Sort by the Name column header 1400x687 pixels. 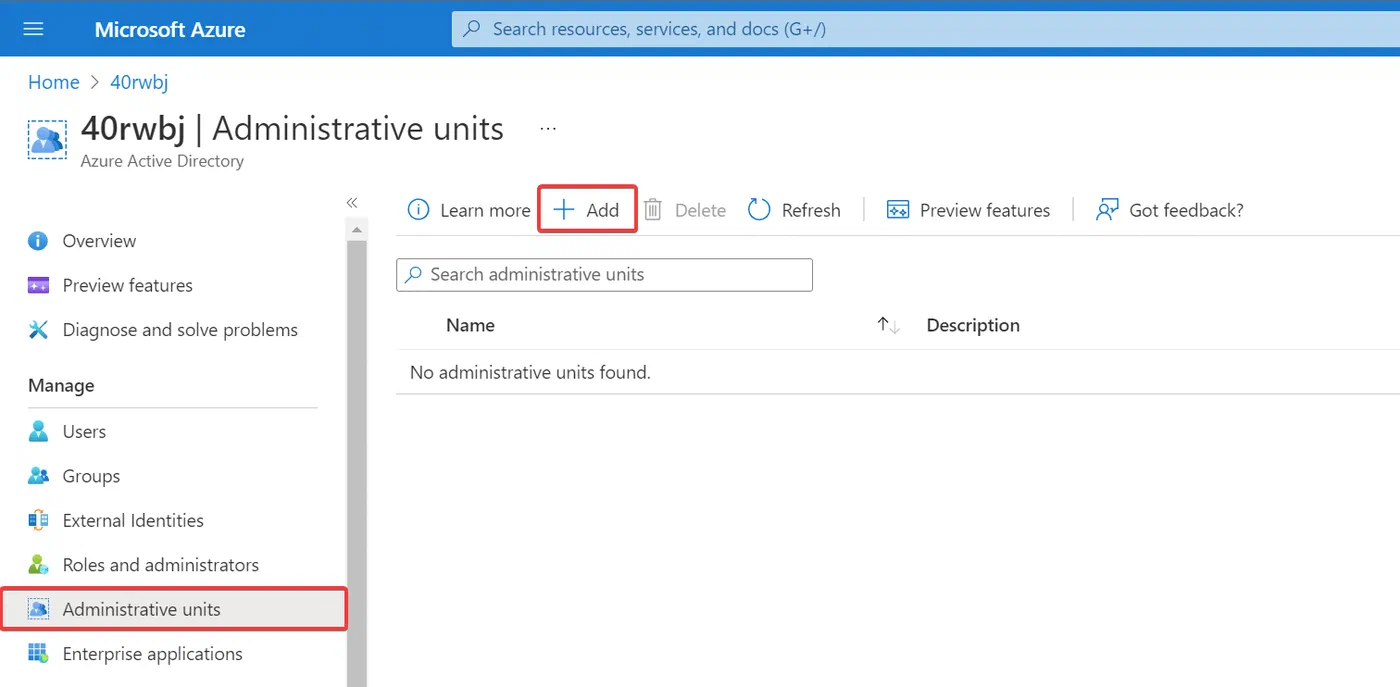click(470, 325)
